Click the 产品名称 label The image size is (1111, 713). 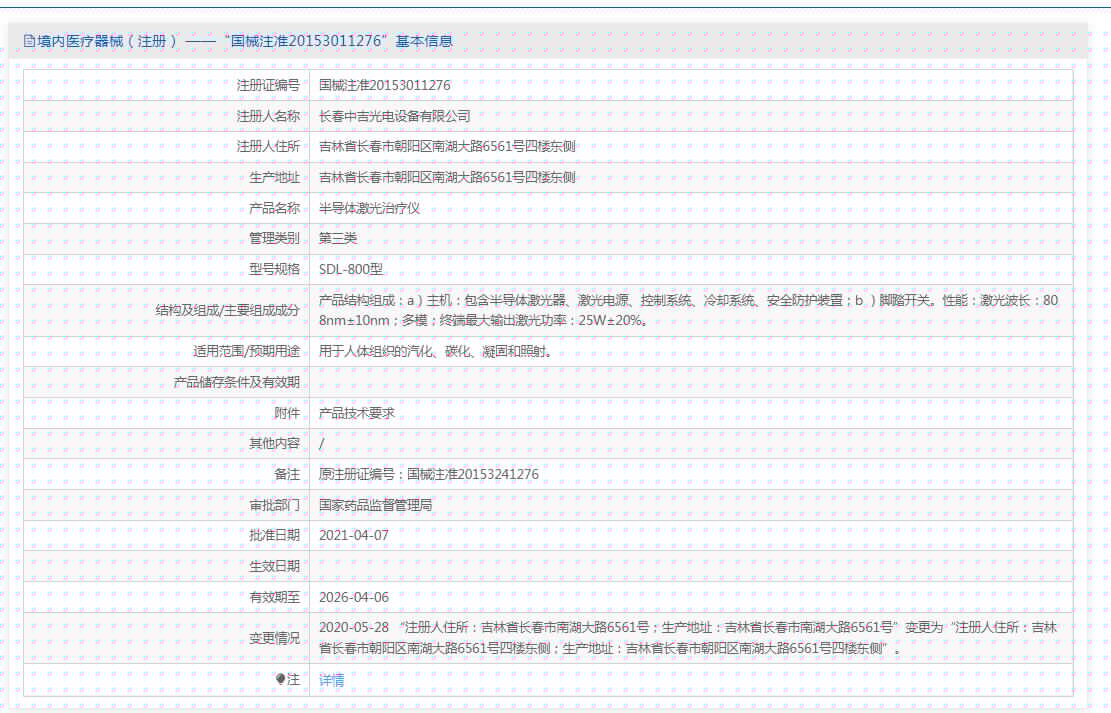pos(274,208)
